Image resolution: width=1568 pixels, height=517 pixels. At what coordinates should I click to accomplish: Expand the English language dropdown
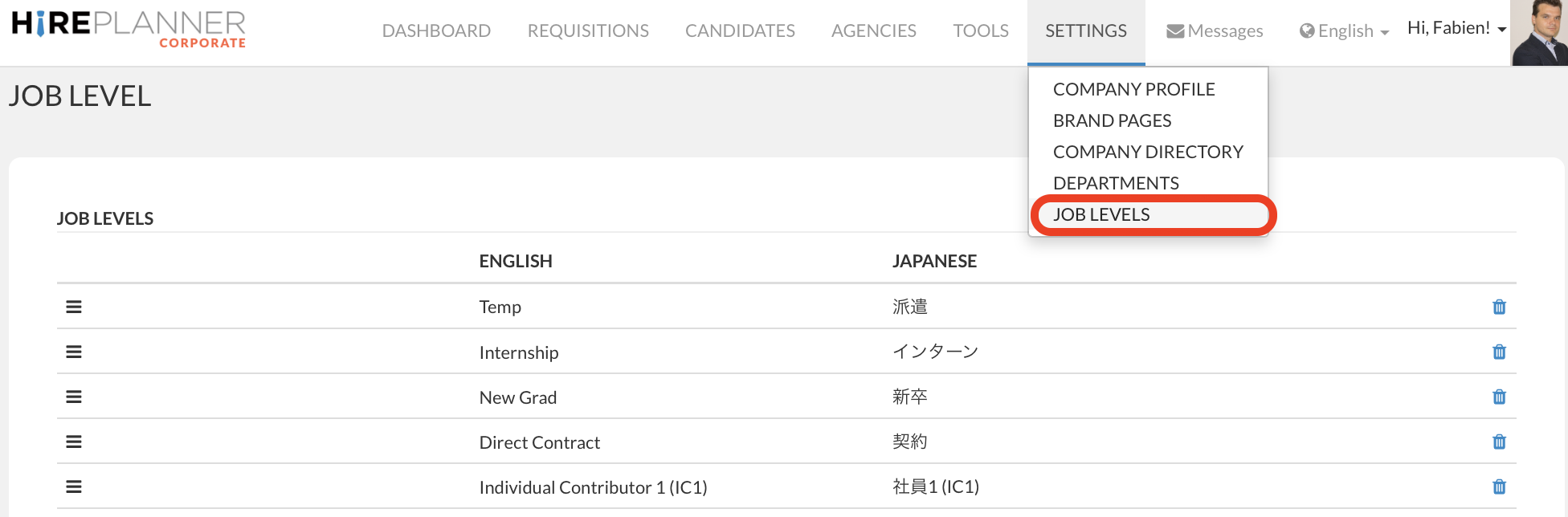click(x=1345, y=31)
